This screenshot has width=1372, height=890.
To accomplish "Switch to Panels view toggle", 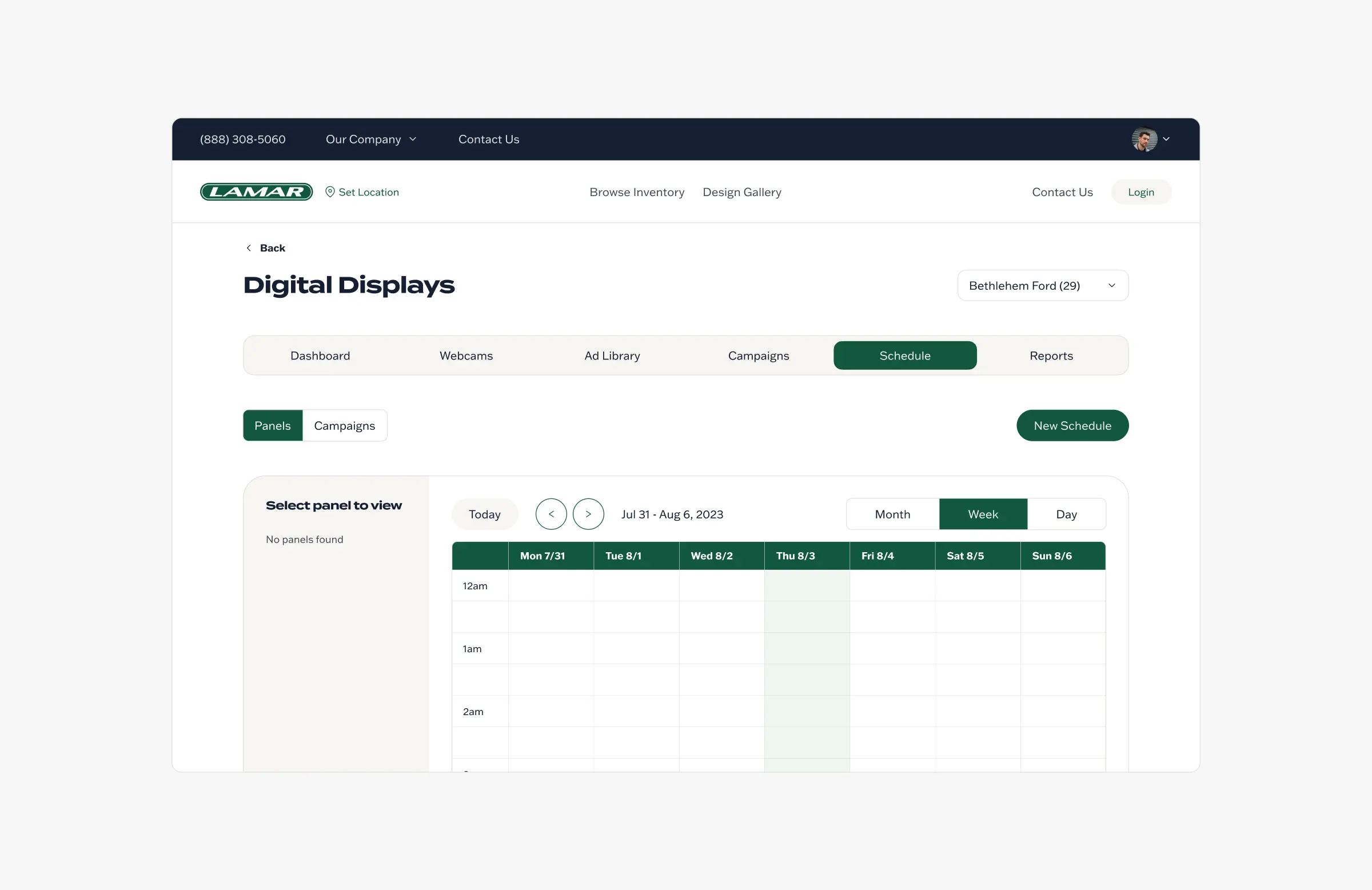I will click(x=273, y=426).
